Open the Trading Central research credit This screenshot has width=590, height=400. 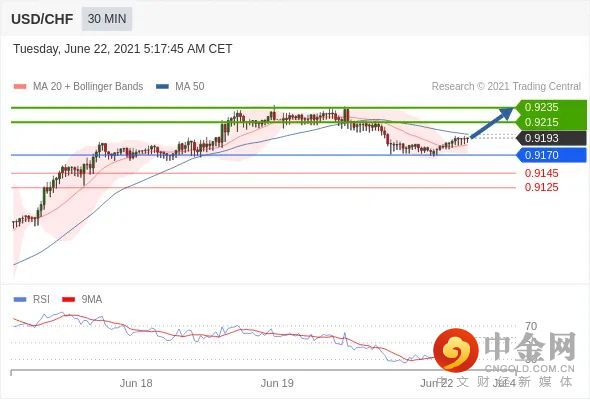pyautogui.click(x=506, y=86)
